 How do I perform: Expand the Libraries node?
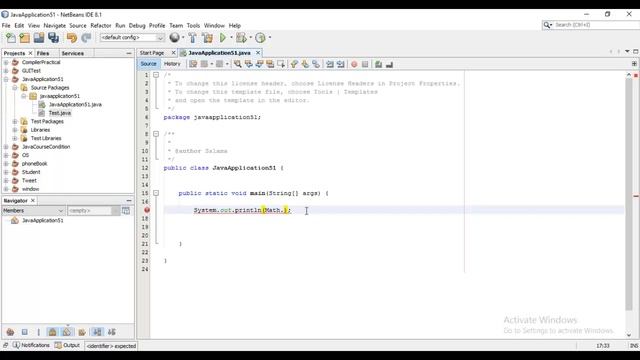(15, 130)
